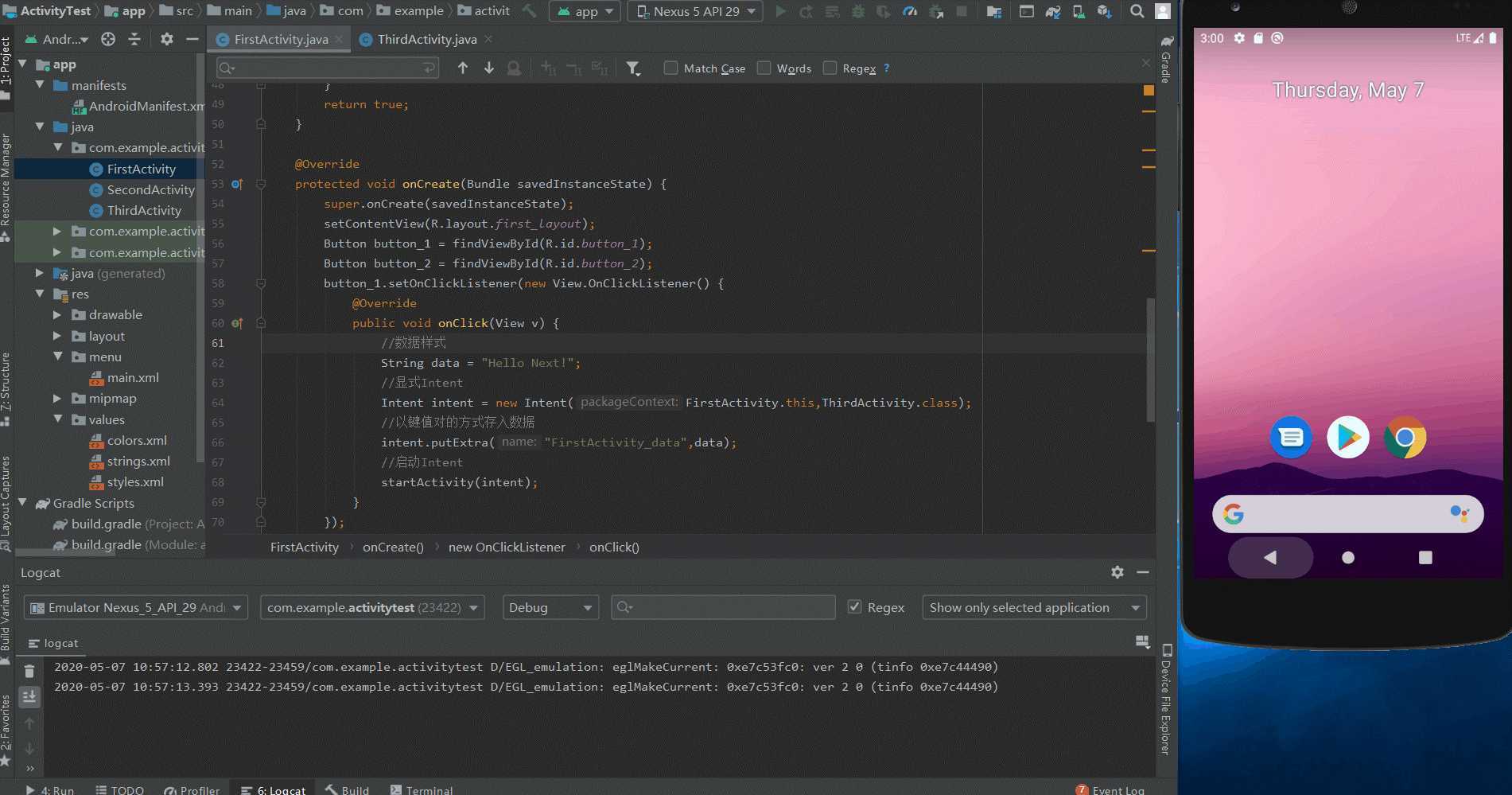Click the Build hammer icon in toolbar
The width and height of the screenshot is (1512, 795).
(528, 11)
